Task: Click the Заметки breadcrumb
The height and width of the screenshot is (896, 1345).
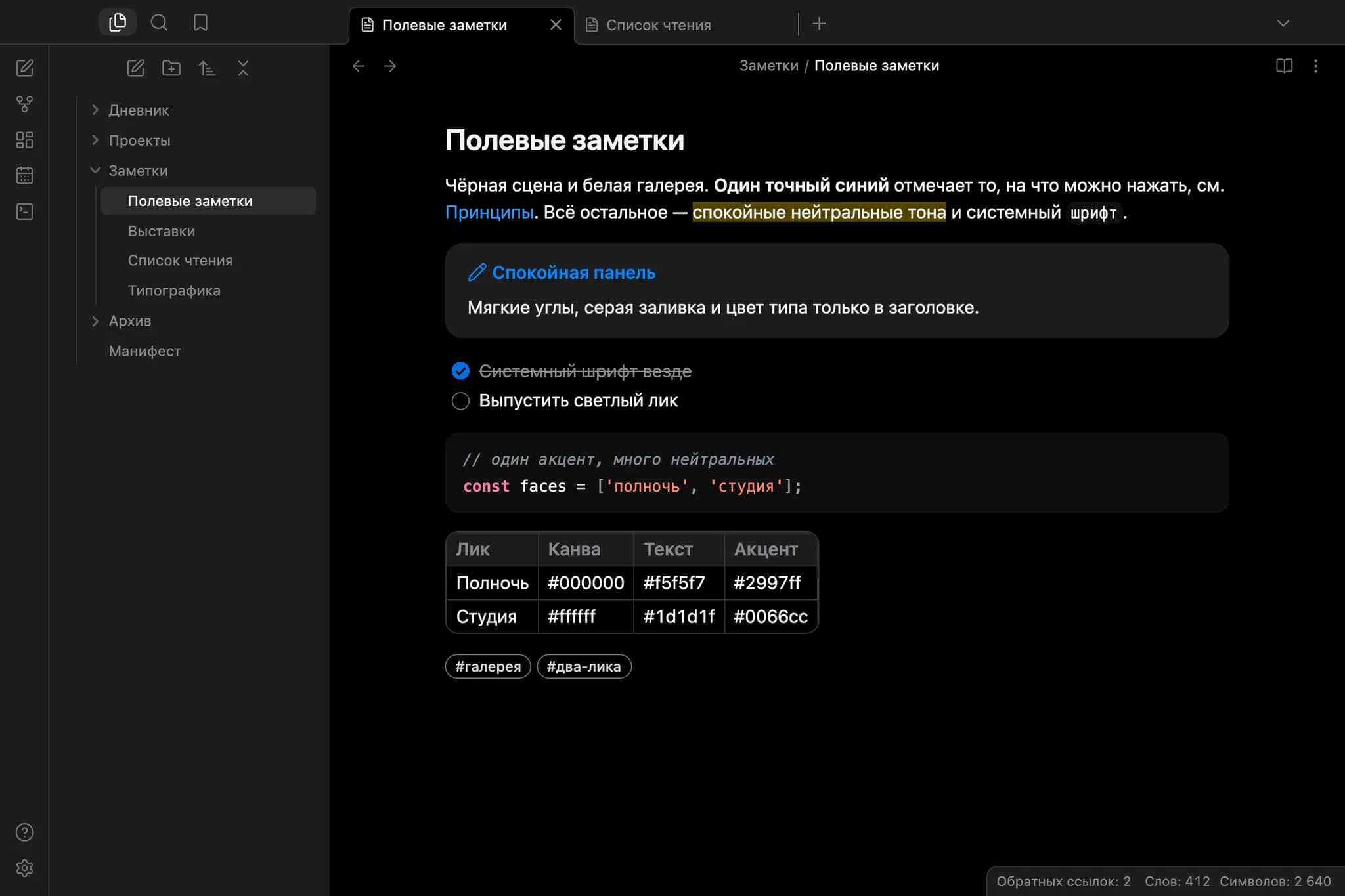Action: [x=769, y=66]
